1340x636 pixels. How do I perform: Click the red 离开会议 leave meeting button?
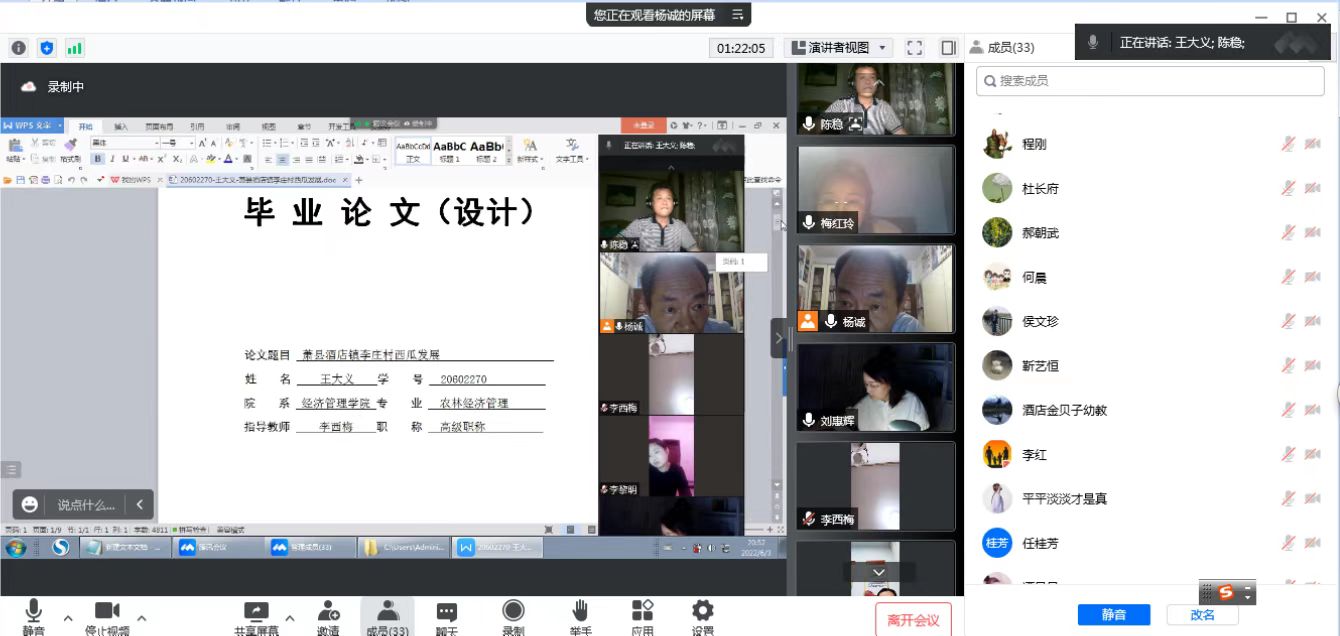(913, 620)
